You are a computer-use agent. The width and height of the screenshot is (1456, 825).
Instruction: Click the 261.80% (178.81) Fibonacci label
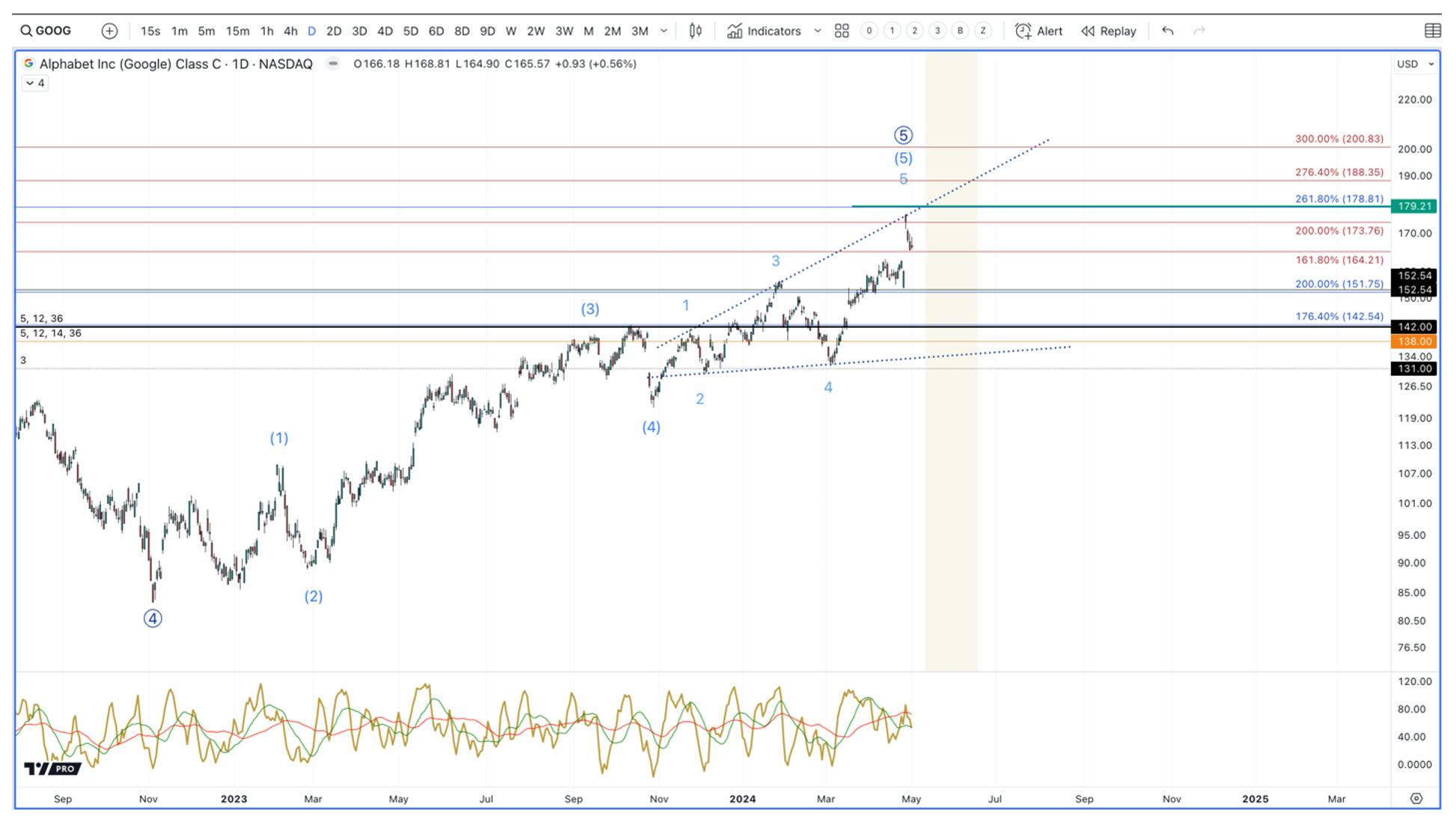coord(1339,199)
